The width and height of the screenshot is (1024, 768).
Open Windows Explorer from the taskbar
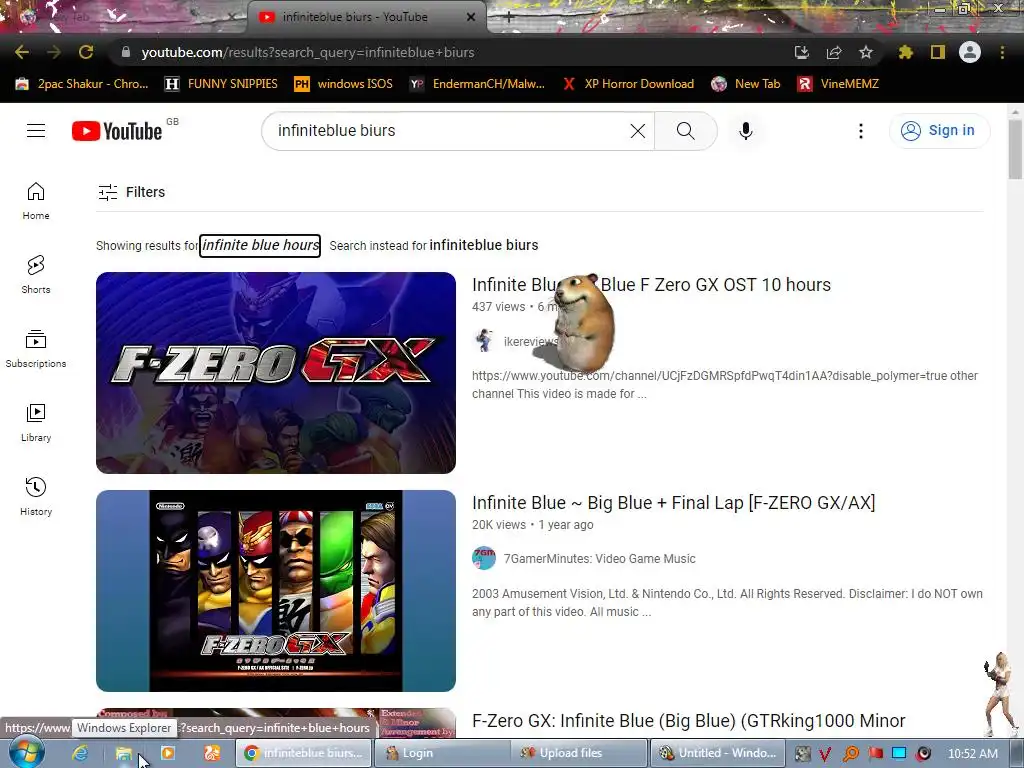[123, 753]
